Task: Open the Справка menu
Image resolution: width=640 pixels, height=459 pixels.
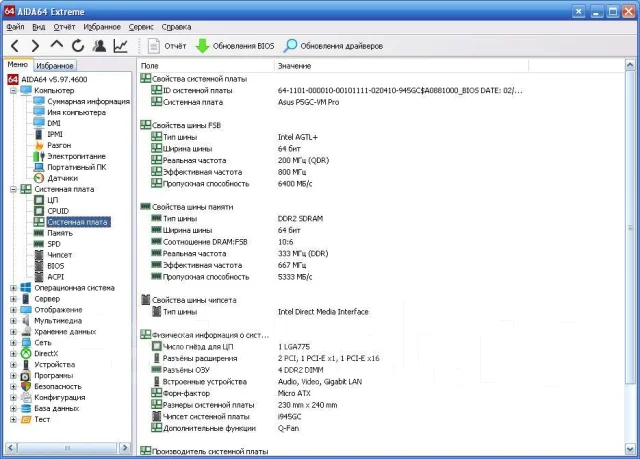Action: point(176,27)
